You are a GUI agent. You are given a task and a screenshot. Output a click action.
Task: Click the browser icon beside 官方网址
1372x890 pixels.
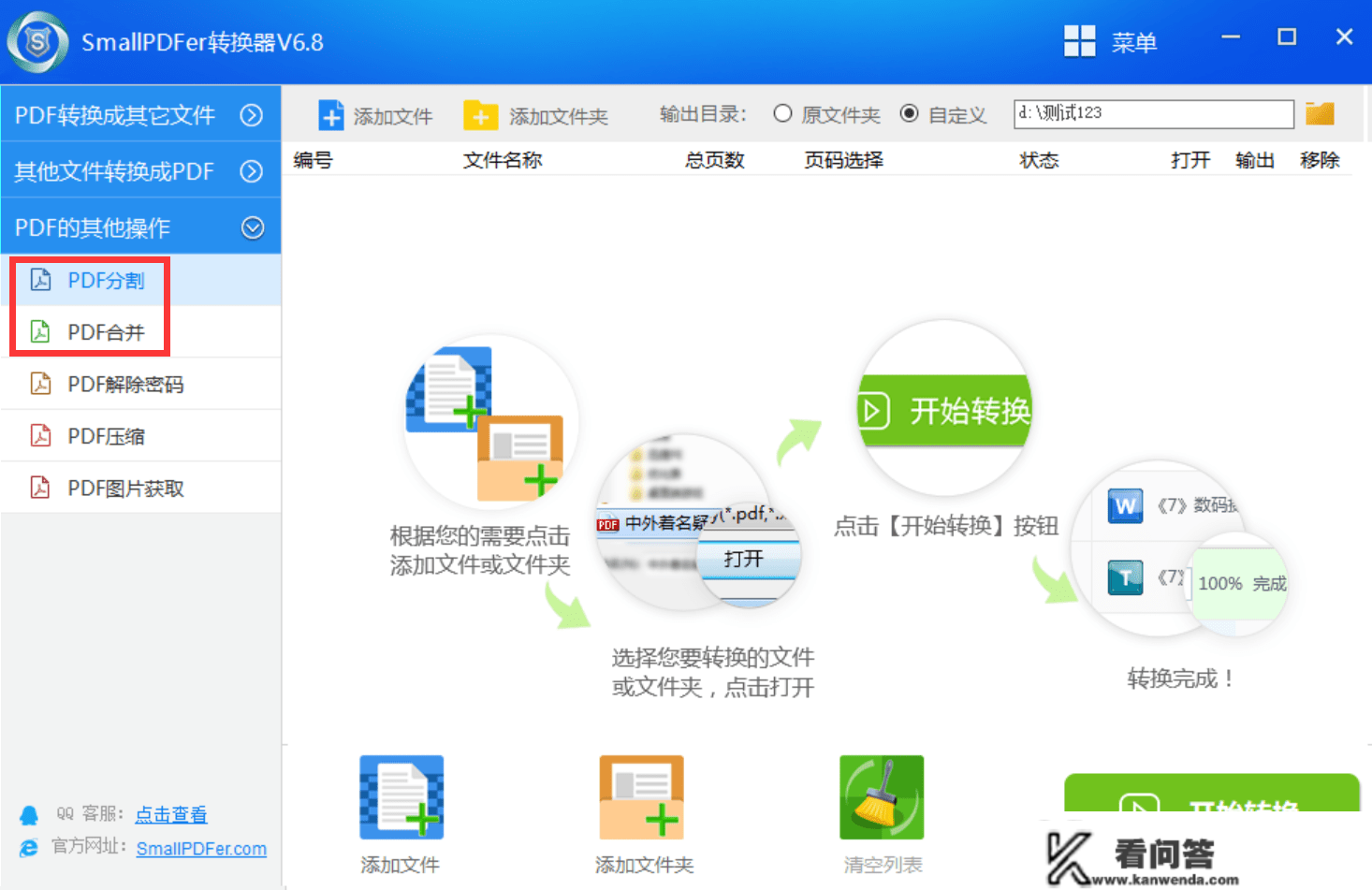pos(29,848)
